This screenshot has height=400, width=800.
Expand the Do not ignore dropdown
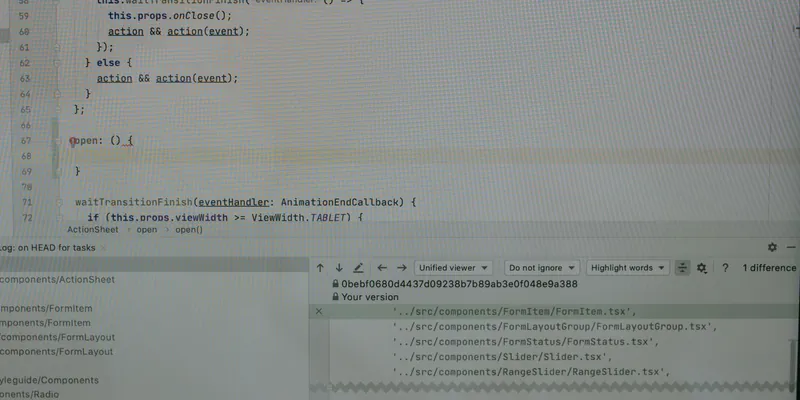click(x=542, y=268)
